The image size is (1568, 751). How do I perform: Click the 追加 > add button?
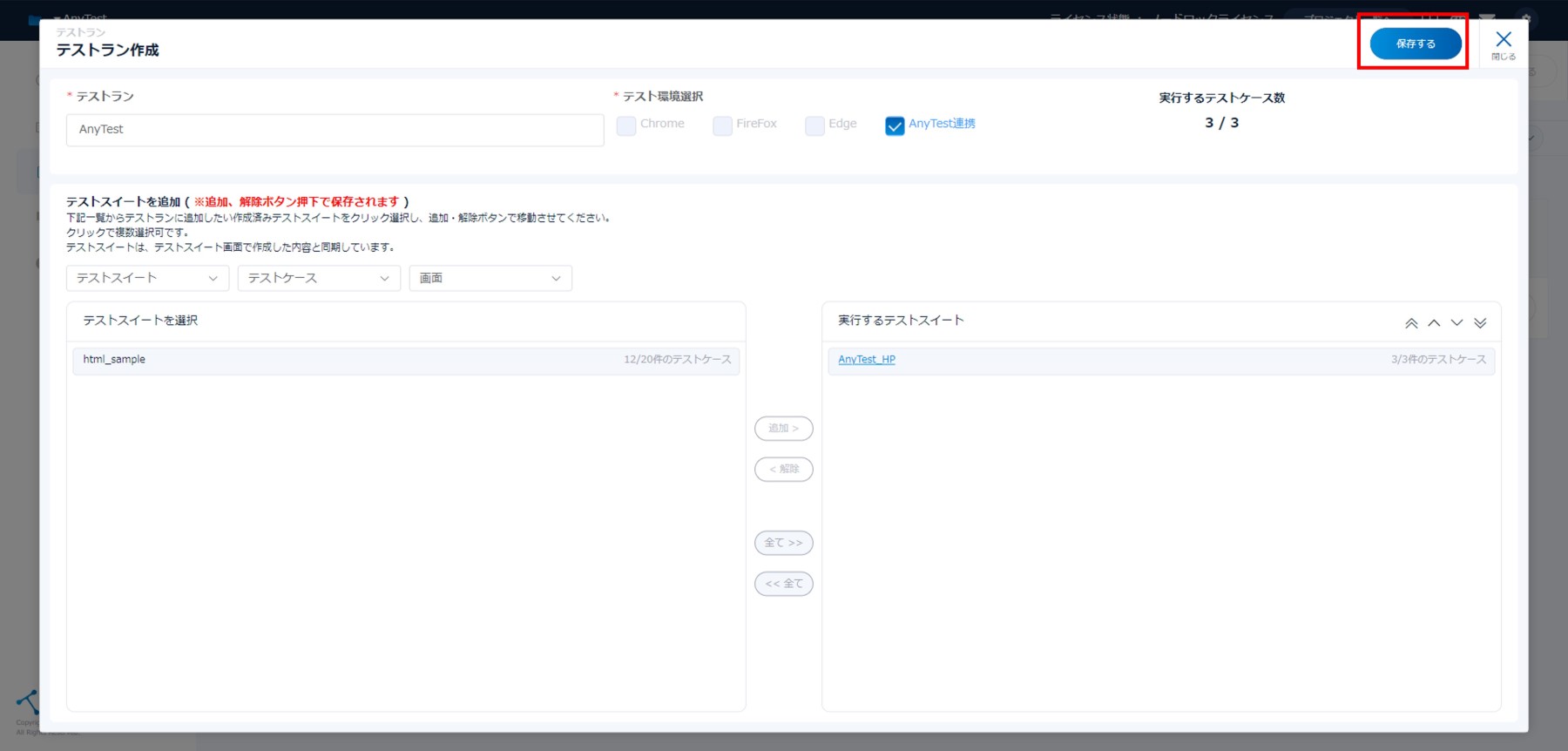tap(783, 429)
